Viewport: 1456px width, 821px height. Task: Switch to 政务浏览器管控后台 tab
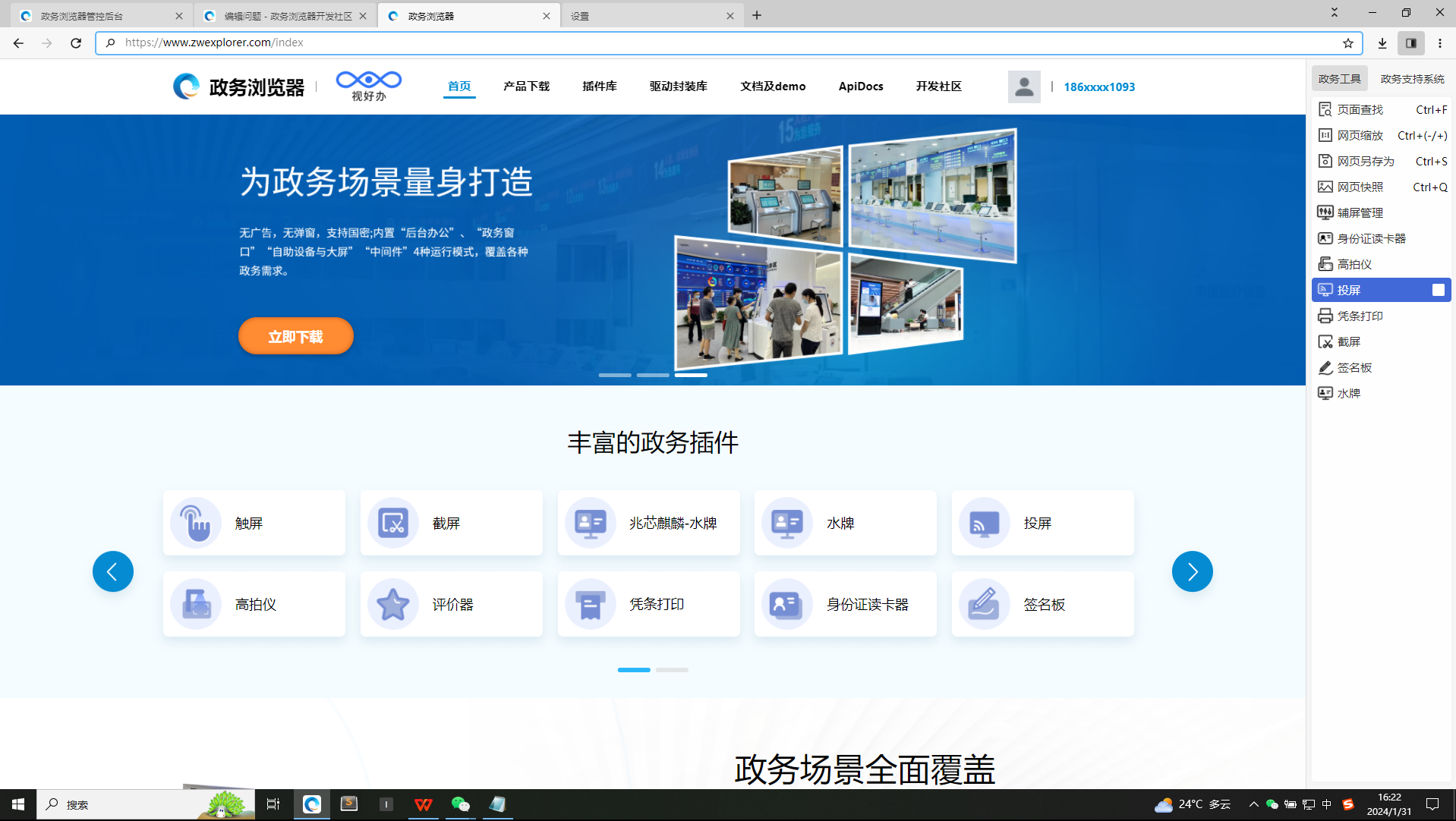(x=102, y=16)
